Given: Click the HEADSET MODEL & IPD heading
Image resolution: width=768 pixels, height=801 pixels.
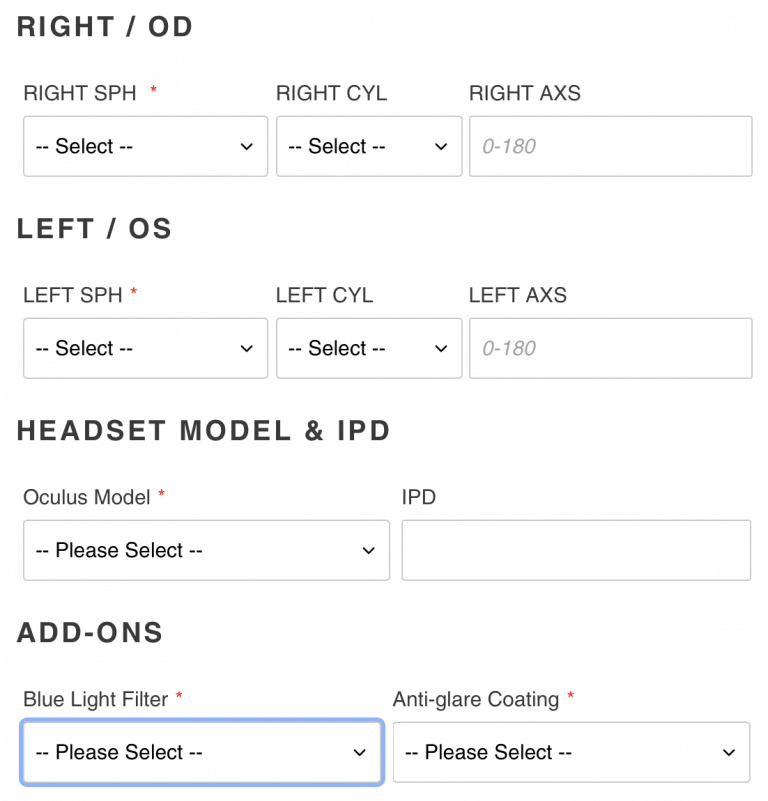Looking at the screenshot, I should click(x=204, y=430).
